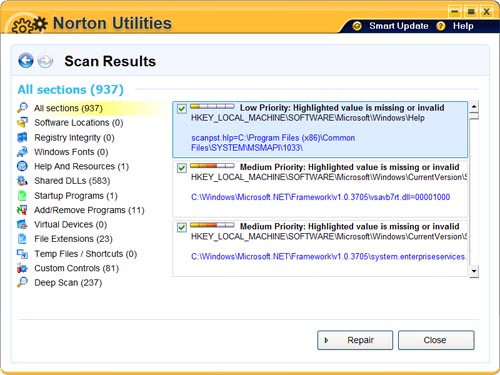Click the Repair button

pos(355,340)
